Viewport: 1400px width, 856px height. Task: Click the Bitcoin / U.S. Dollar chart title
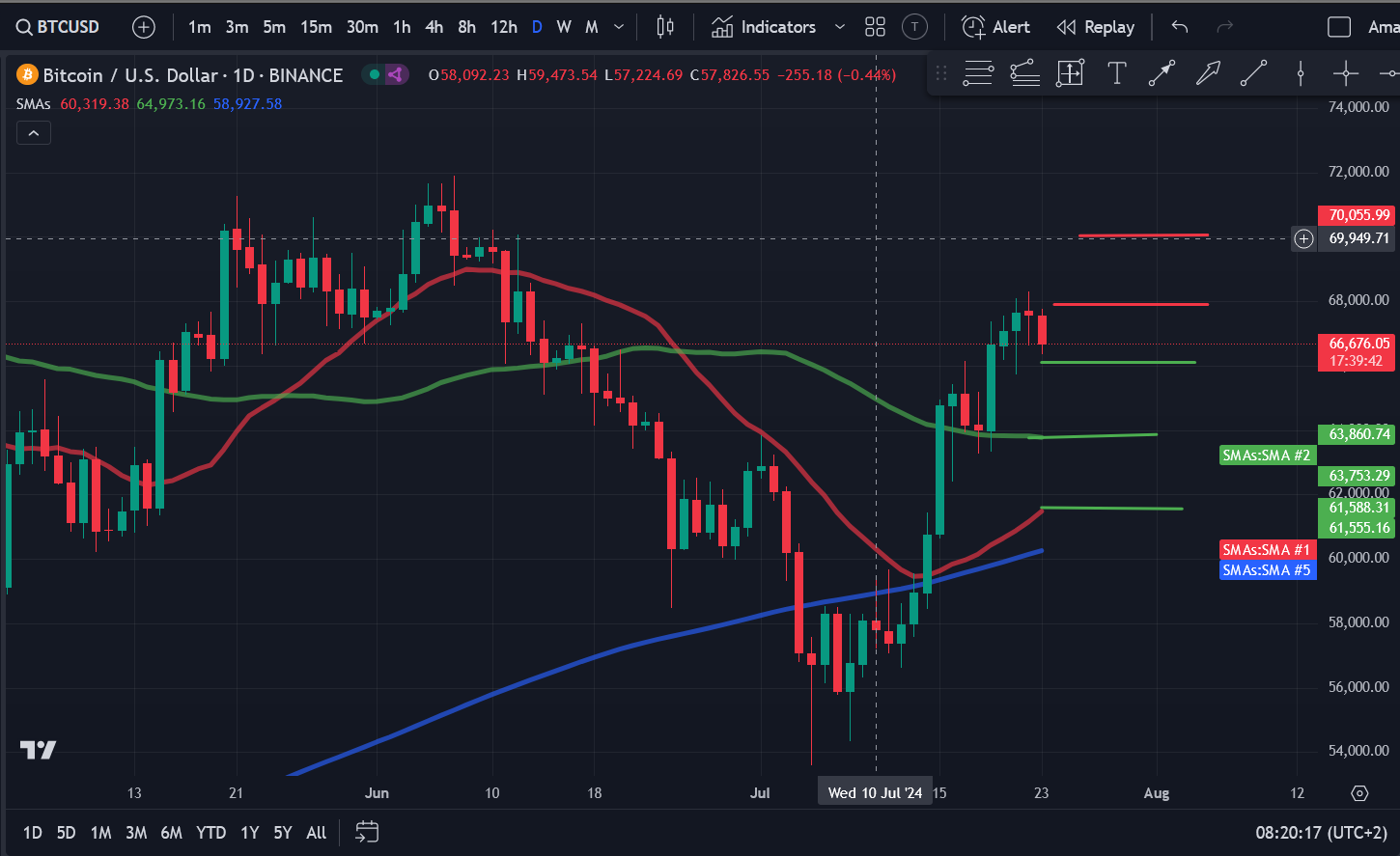click(193, 74)
